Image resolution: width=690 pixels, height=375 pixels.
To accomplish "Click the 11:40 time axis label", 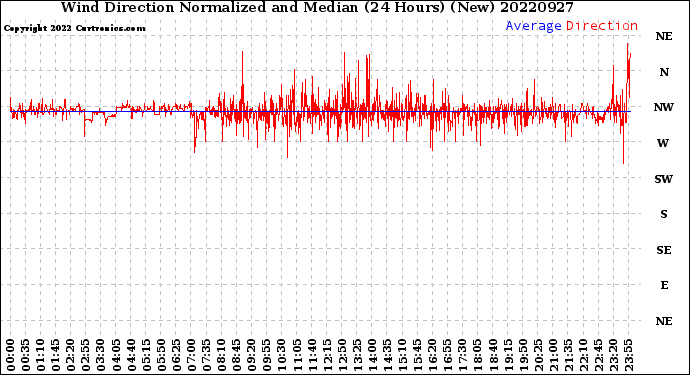I will coord(312,355).
